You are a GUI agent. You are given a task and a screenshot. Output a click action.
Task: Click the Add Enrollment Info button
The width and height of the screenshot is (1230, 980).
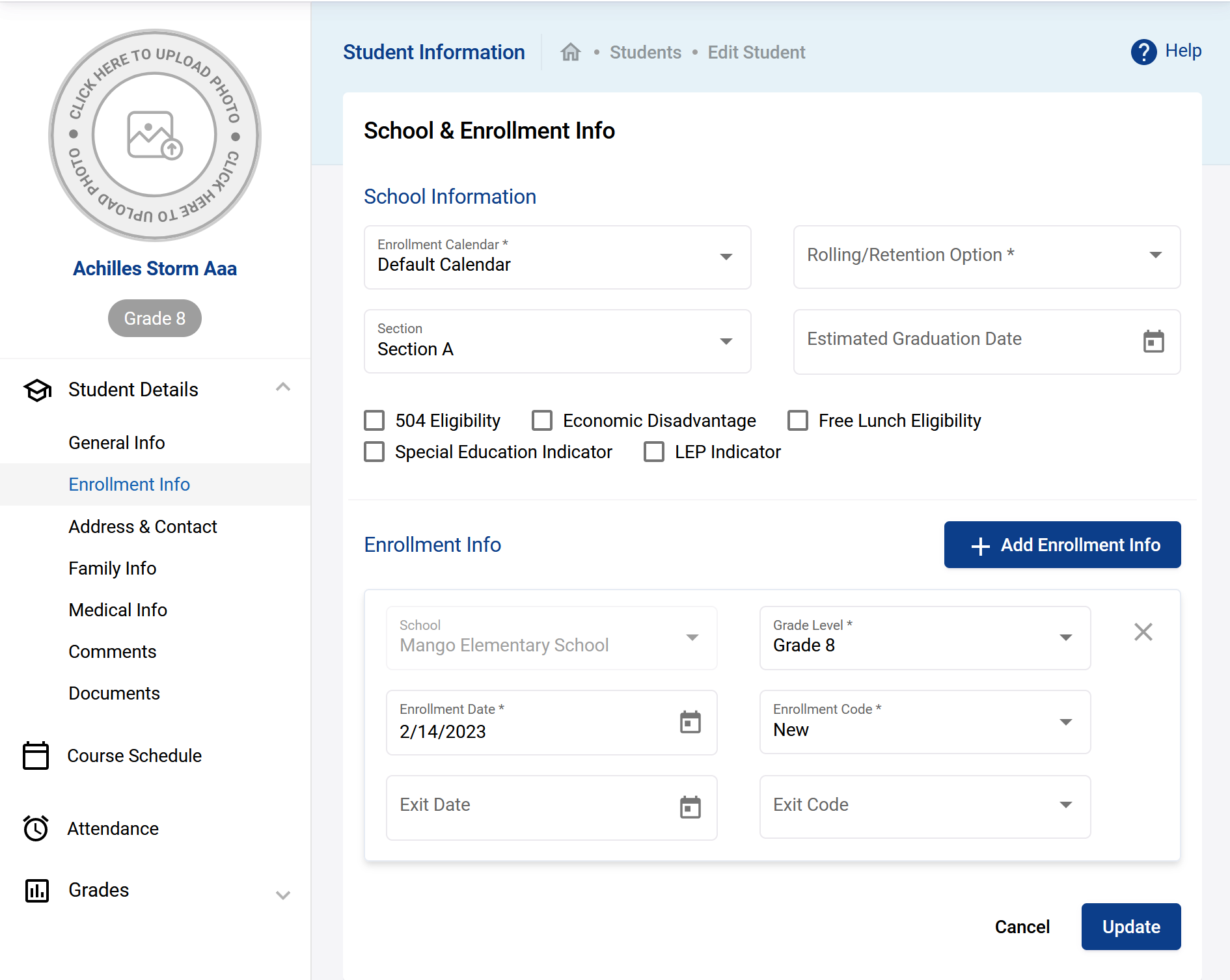(x=1062, y=545)
